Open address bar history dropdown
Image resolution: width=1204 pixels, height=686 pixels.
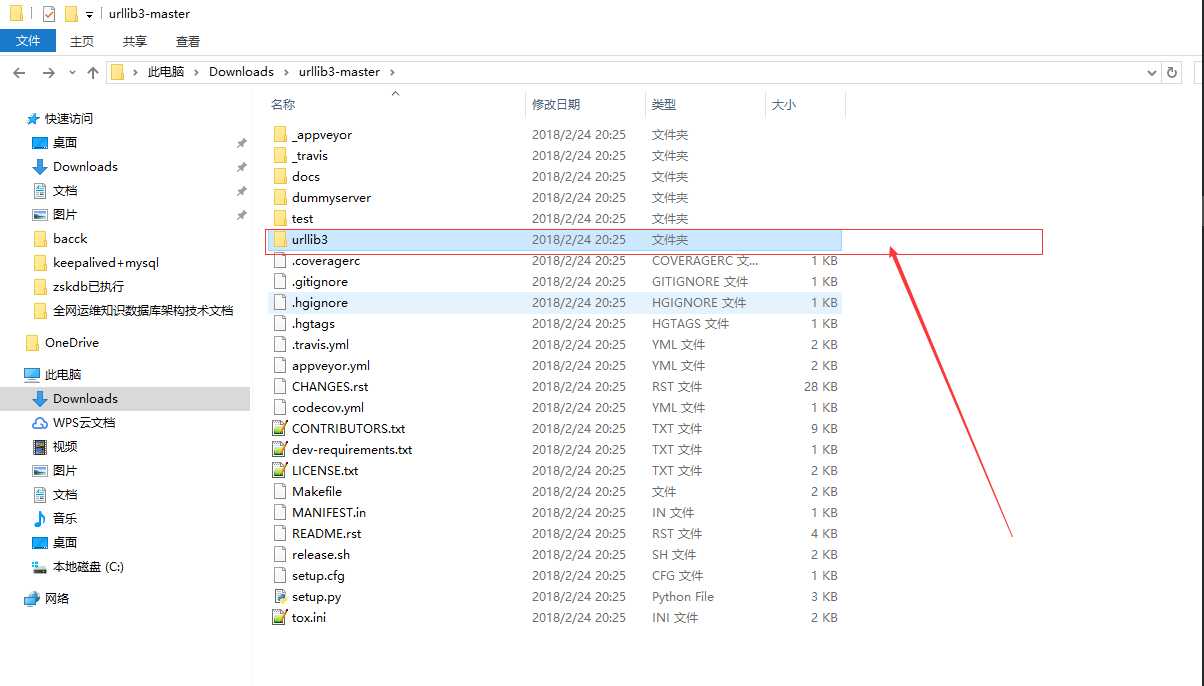tap(1152, 72)
